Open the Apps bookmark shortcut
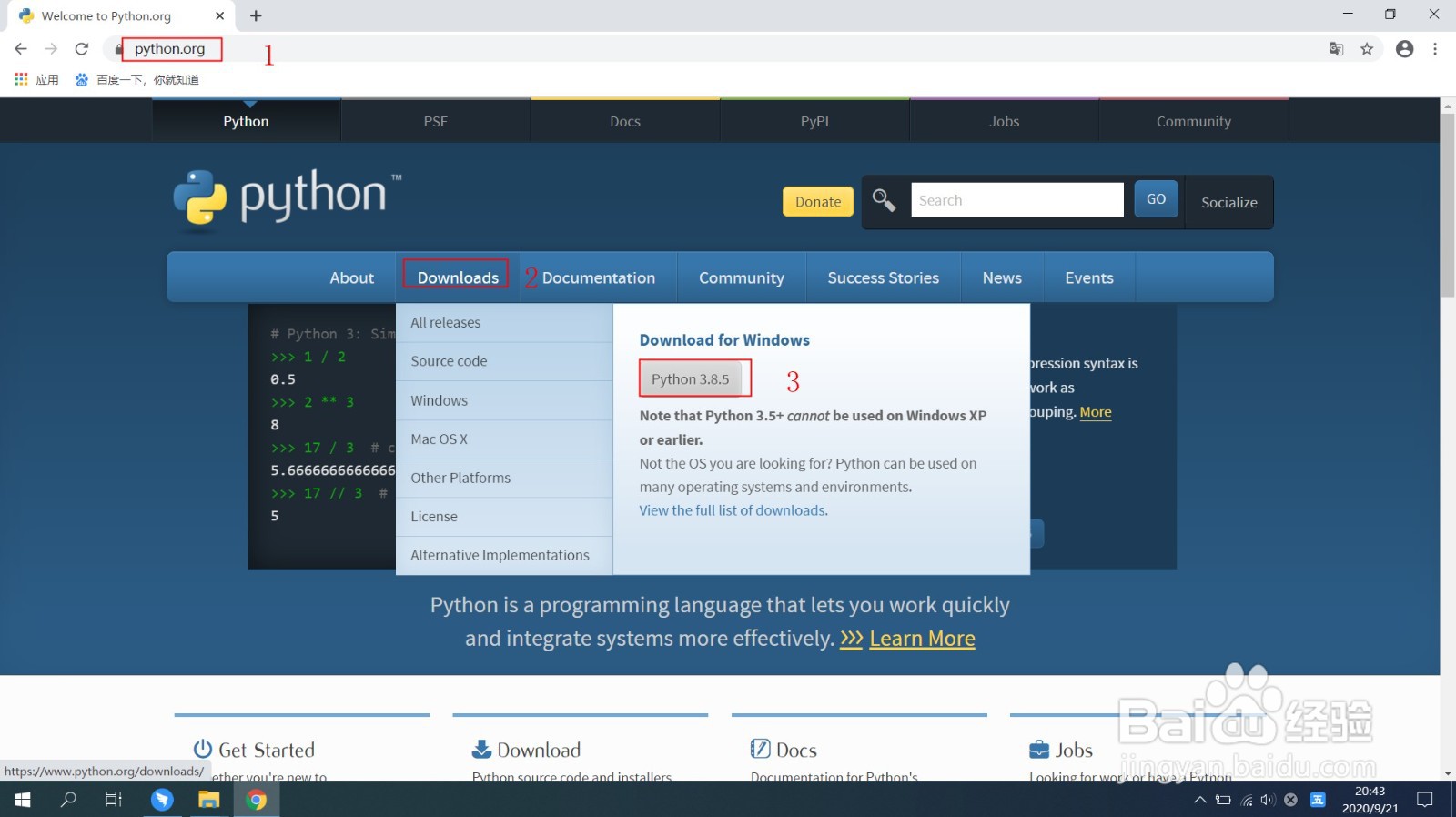 36,79
